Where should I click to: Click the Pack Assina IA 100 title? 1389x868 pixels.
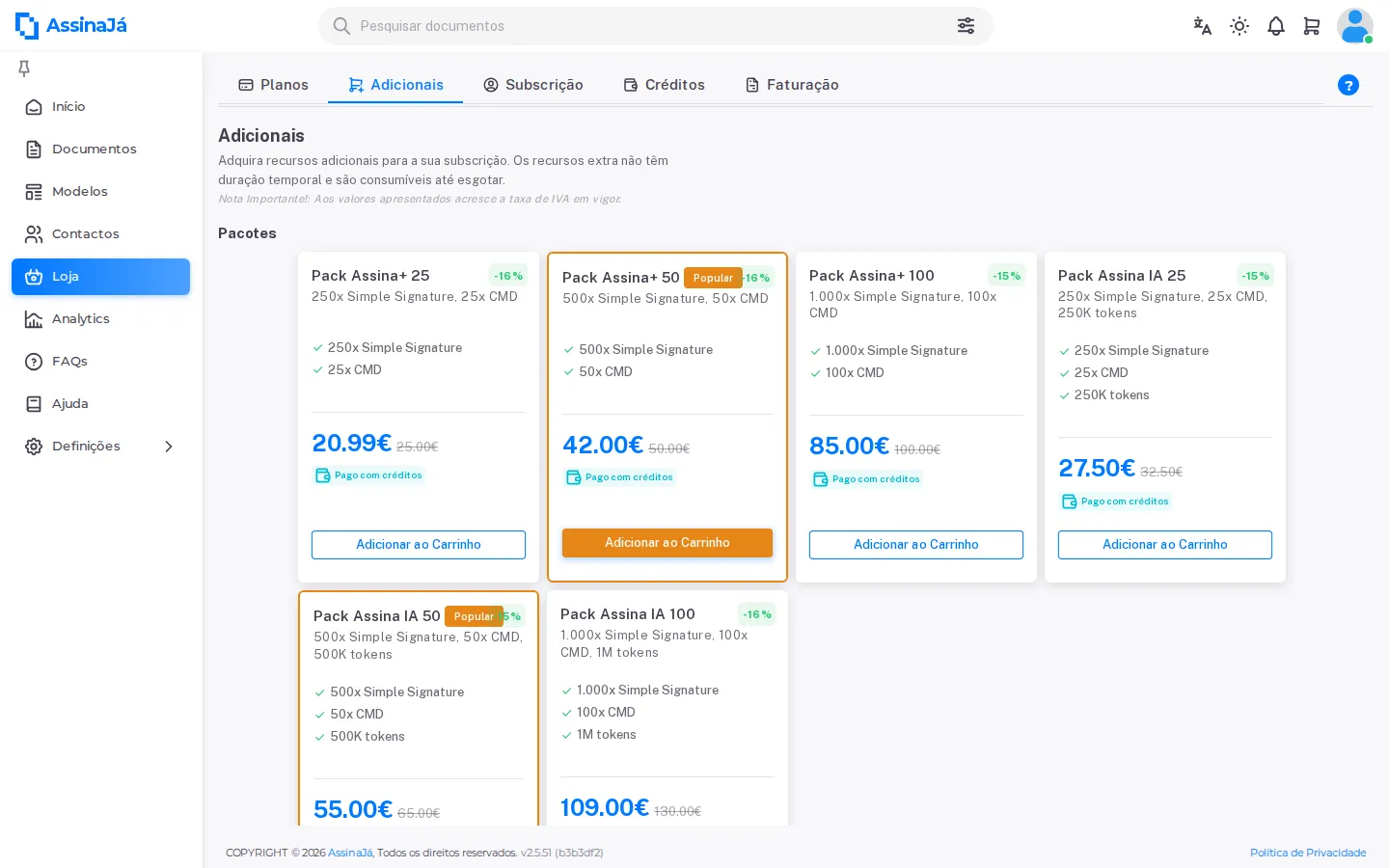628,614
